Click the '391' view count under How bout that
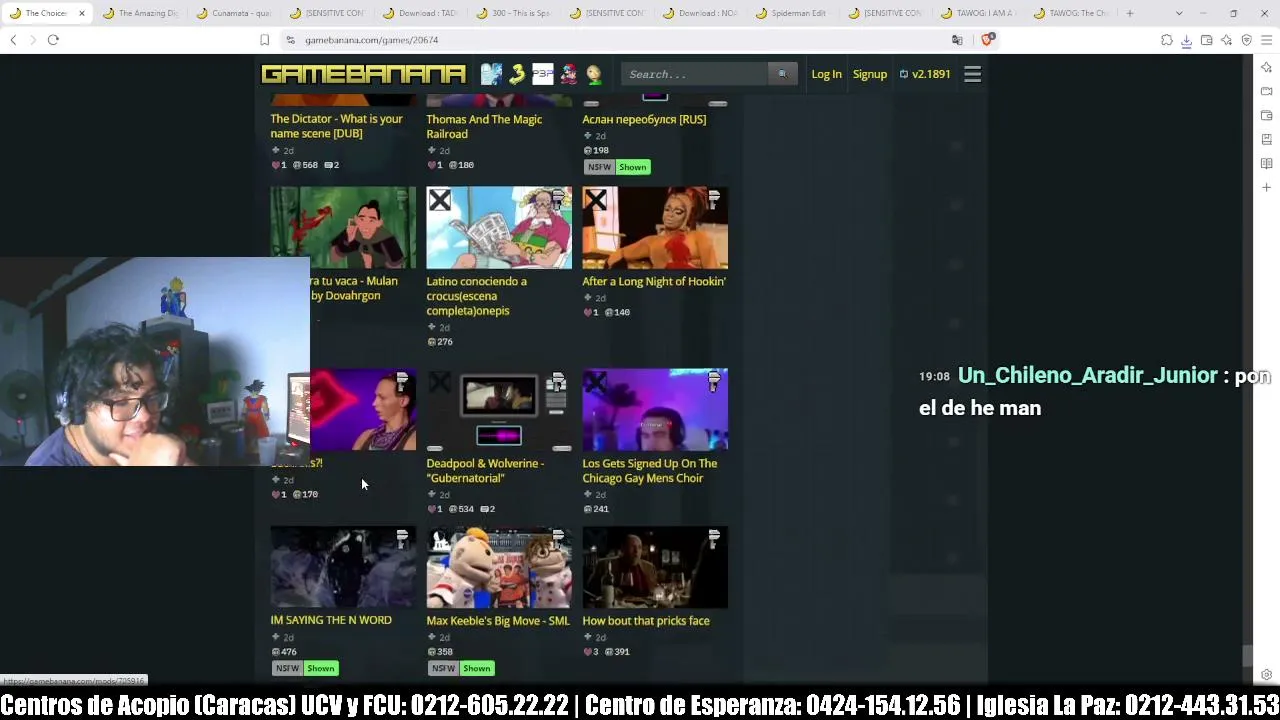 click(617, 652)
